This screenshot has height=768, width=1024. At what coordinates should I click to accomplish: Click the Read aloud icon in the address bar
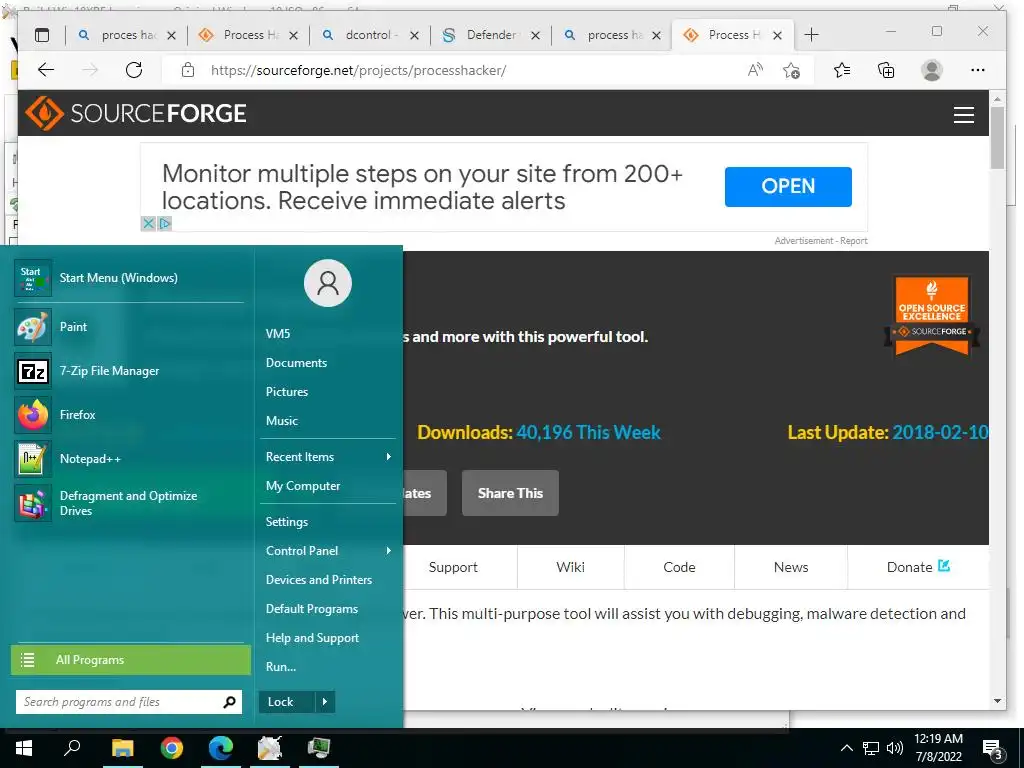(x=755, y=70)
